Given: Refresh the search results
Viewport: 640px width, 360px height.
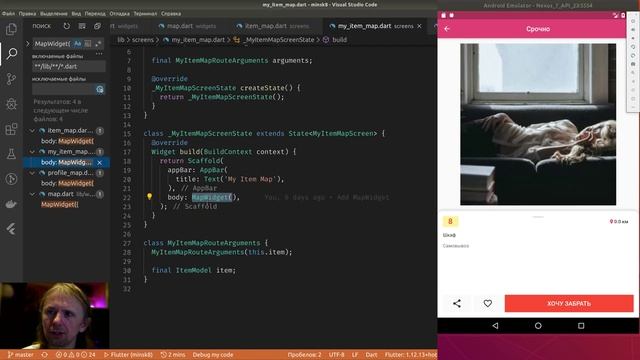Looking at the screenshot, I should coord(67,26).
